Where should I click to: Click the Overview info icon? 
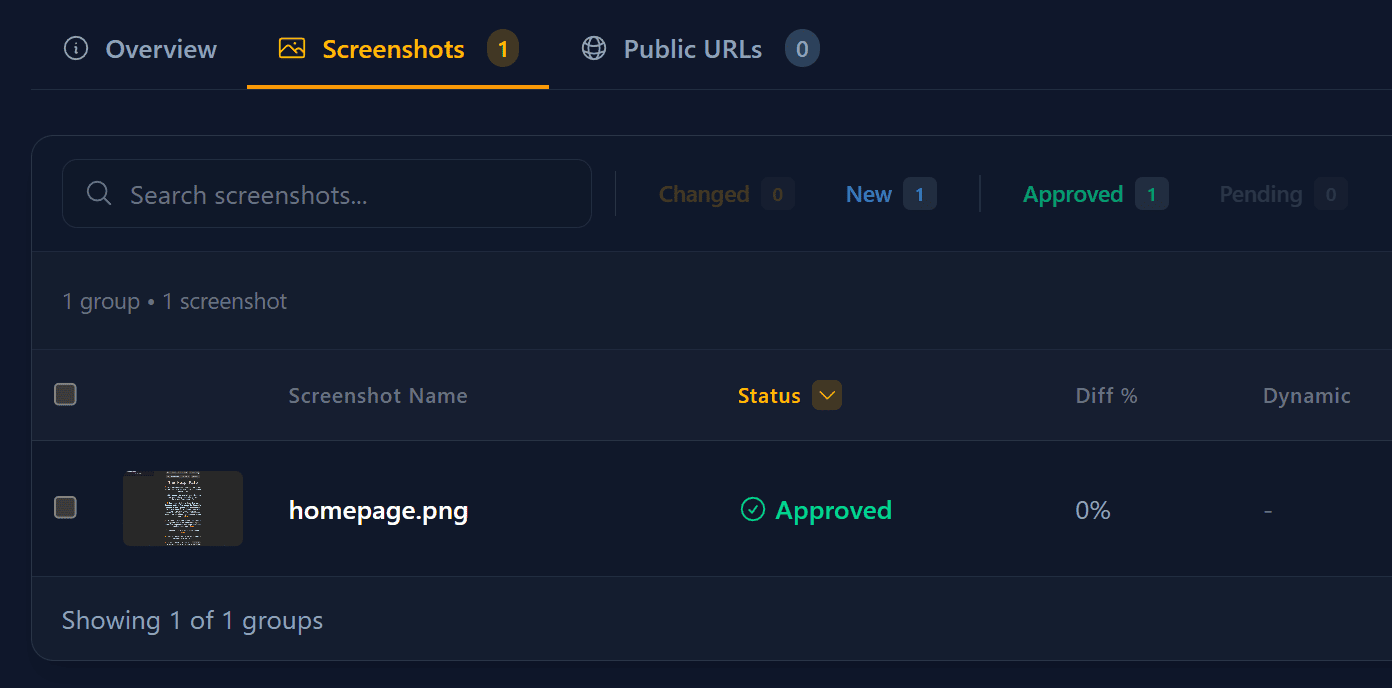point(76,49)
